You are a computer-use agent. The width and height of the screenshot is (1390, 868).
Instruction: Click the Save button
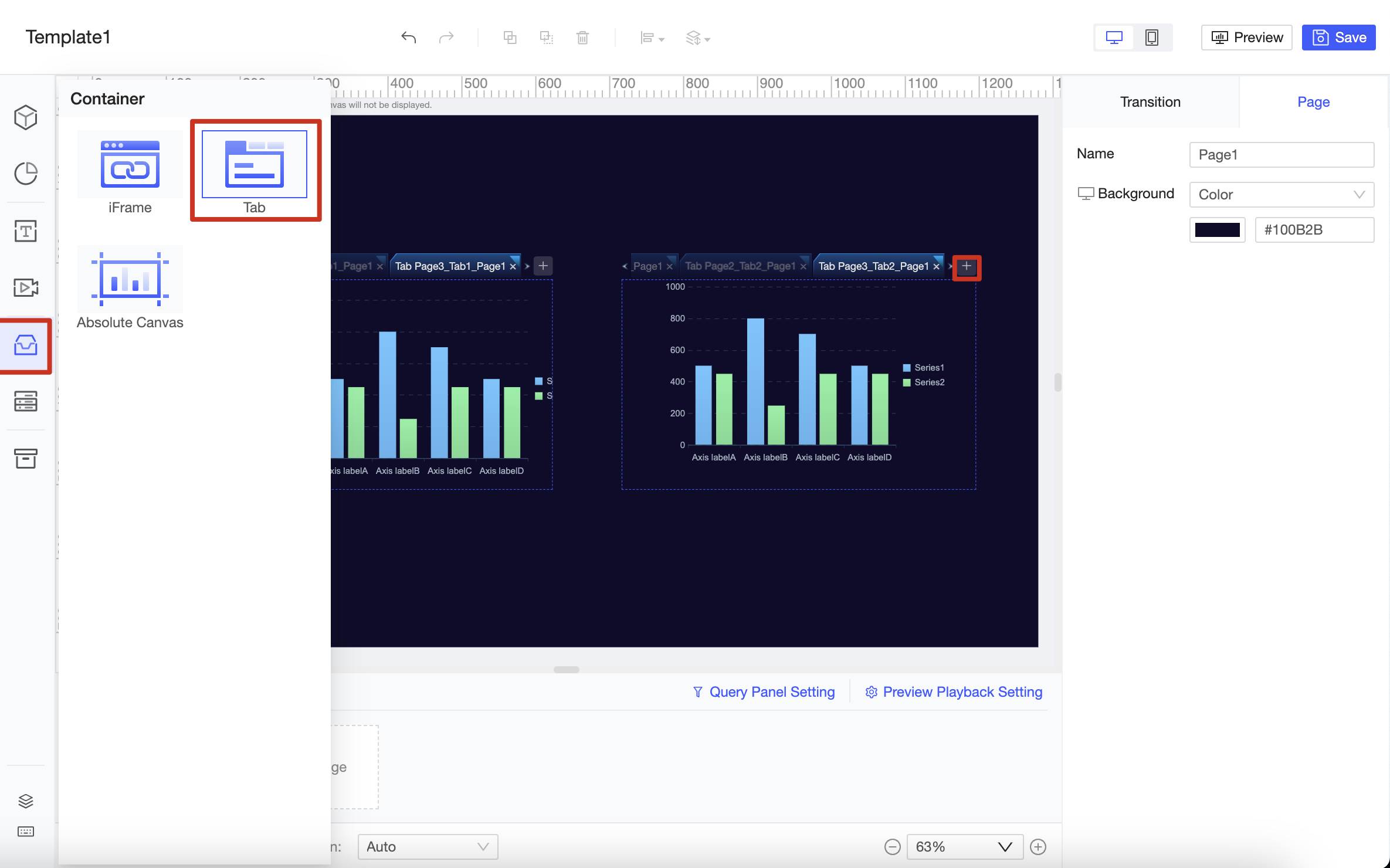(1338, 37)
